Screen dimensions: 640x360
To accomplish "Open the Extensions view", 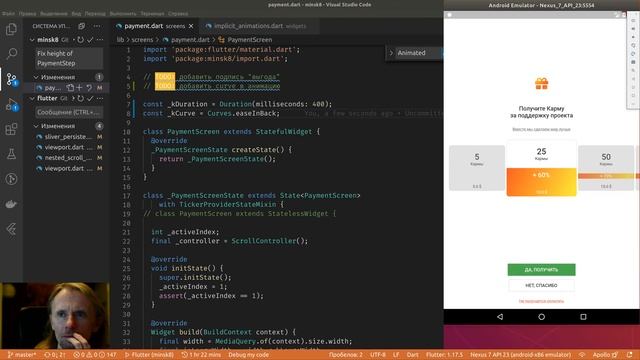I will [11, 129].
